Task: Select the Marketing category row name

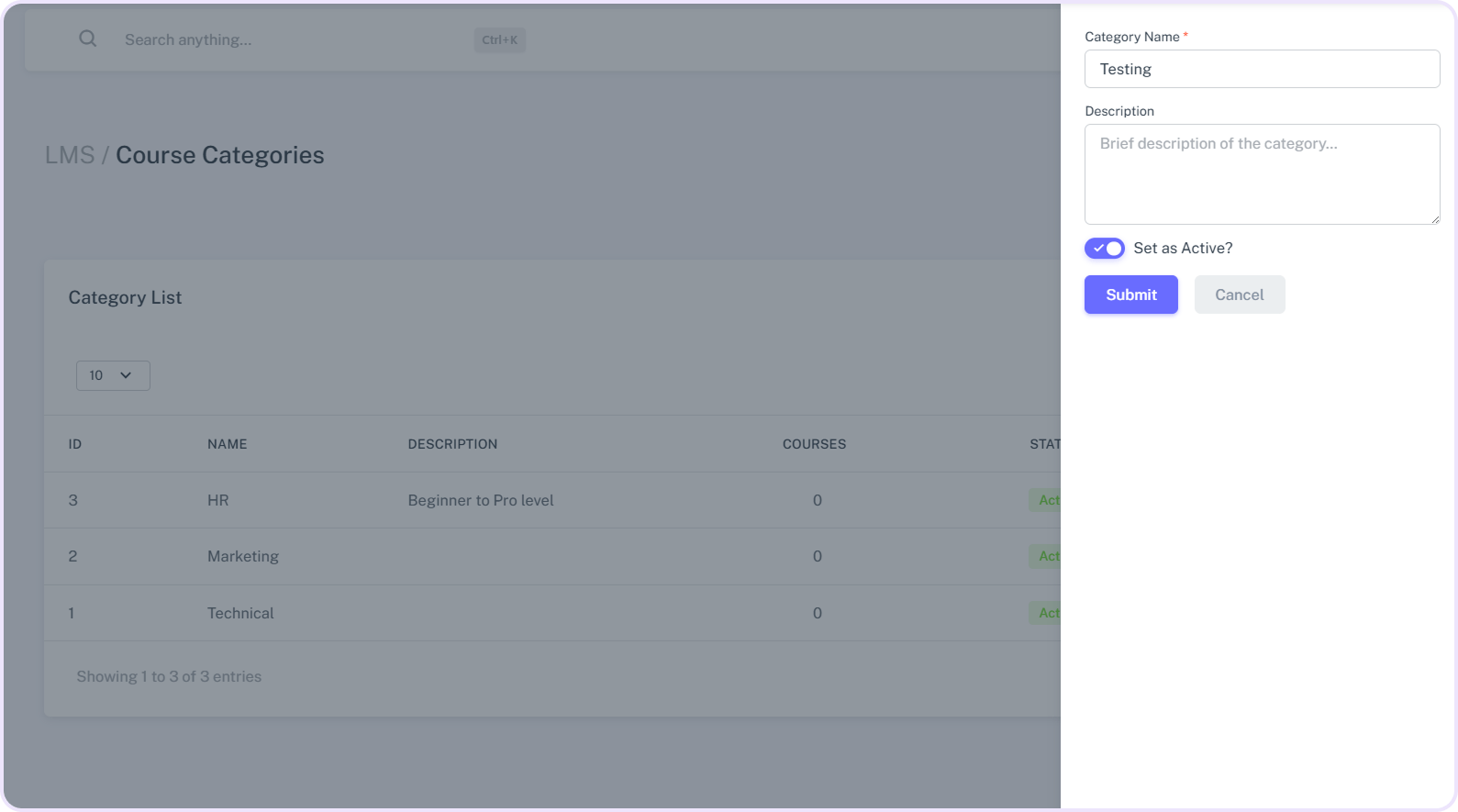Action: 242,556
